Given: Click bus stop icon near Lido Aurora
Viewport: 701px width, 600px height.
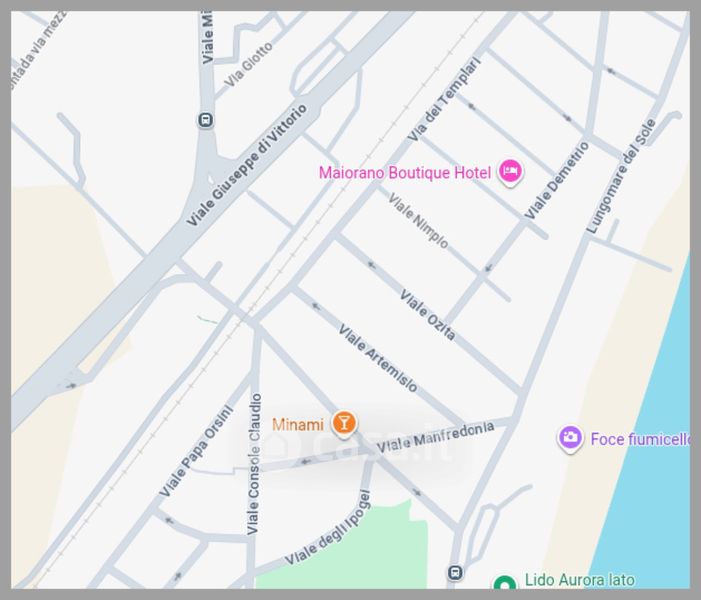Looking at the screenshot, I should [x=455, y=572].
